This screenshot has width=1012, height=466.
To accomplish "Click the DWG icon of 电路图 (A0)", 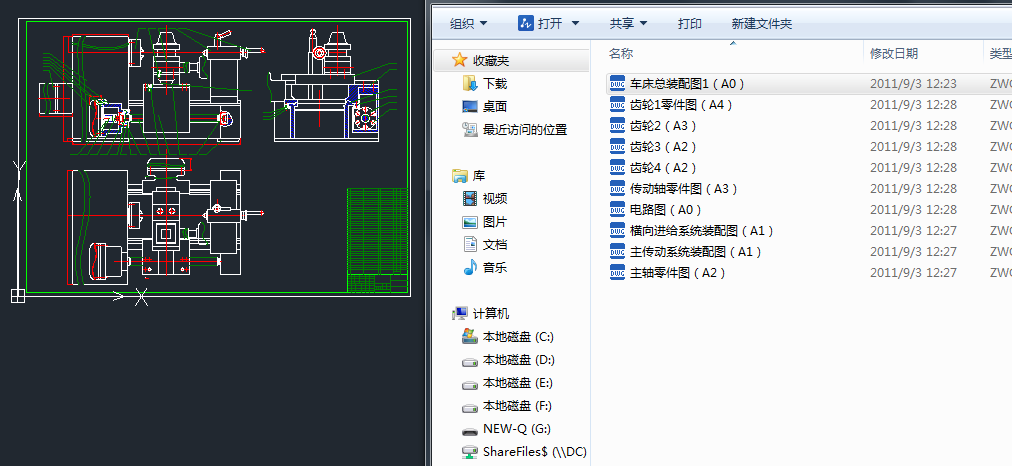I will (x=617, y=210).
